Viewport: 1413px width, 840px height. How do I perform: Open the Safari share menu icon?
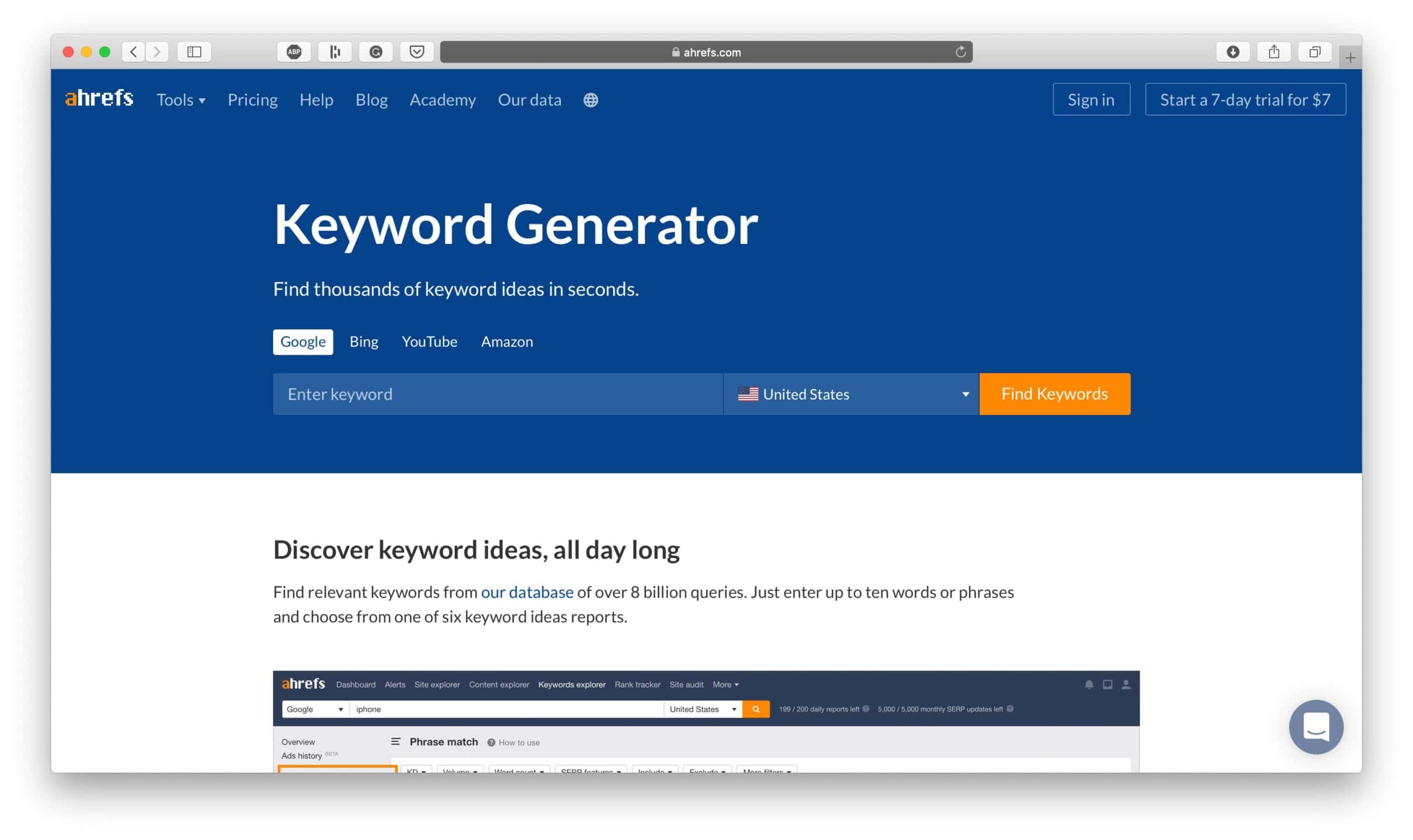pyautogui.click(x=1274, y=52)
